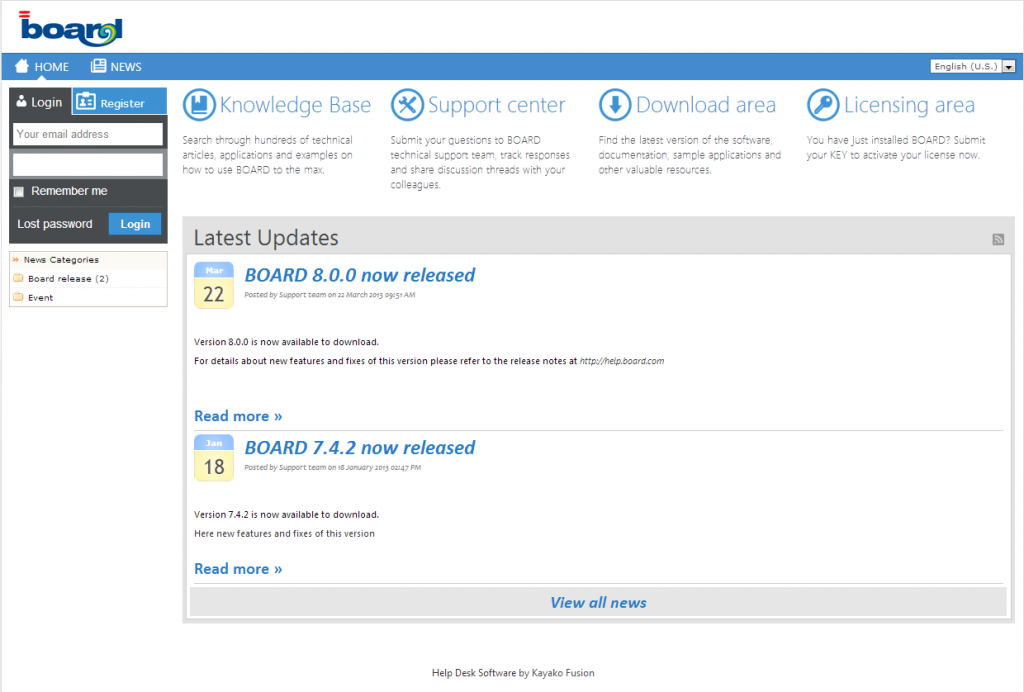Click the Version 8.0.0 is now available text

pos(286,342)
